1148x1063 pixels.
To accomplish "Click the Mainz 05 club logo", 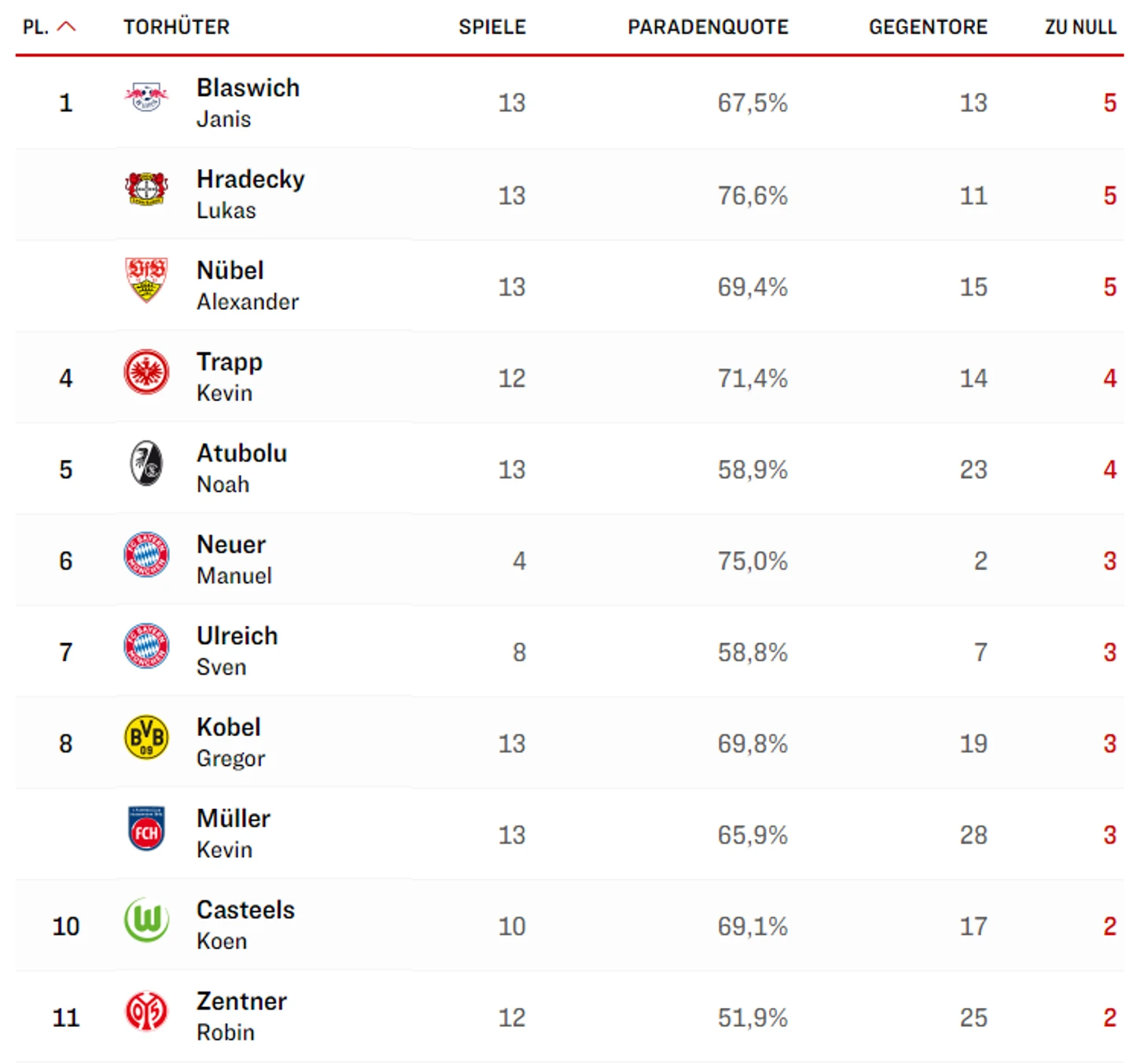I will [146, 1011].
